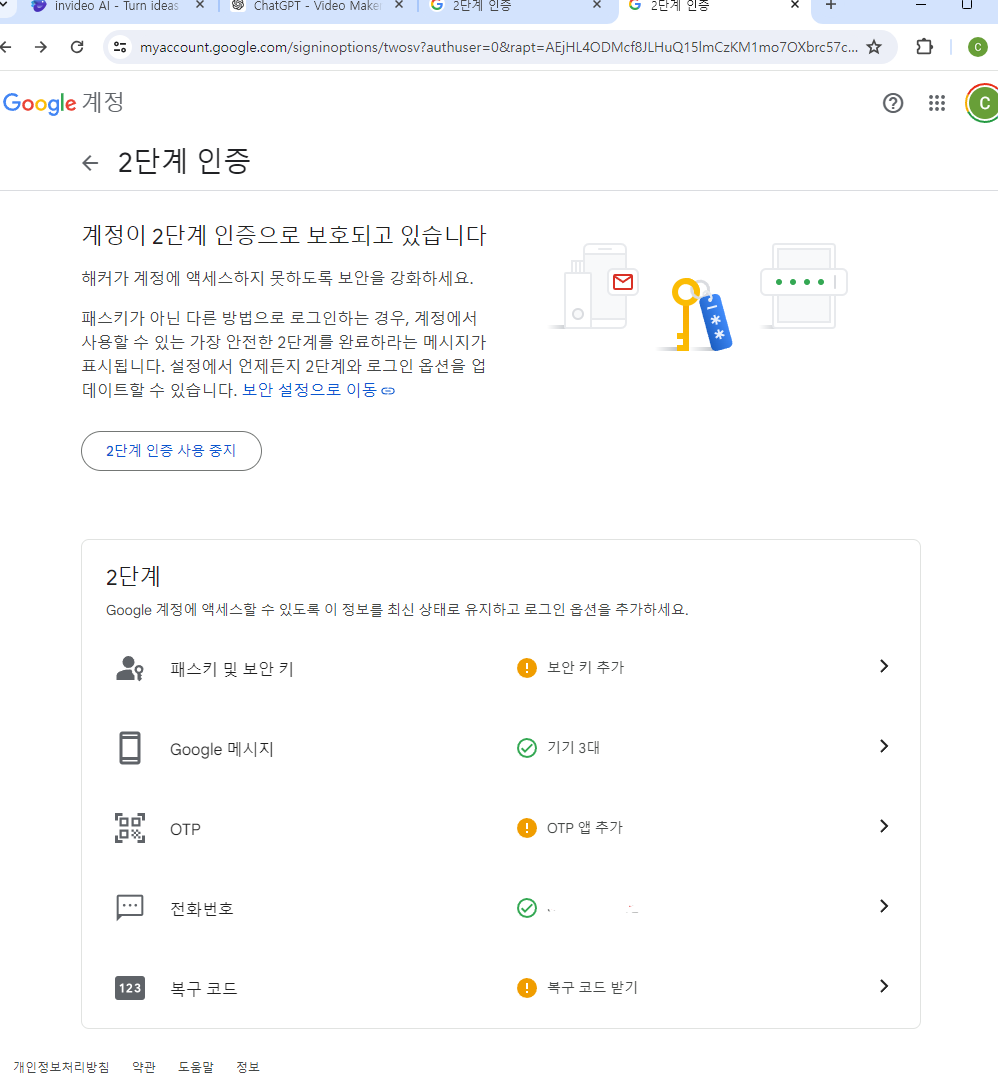Close the ChatGPT tab
The image size is (998, 1076).
point(399,5)
